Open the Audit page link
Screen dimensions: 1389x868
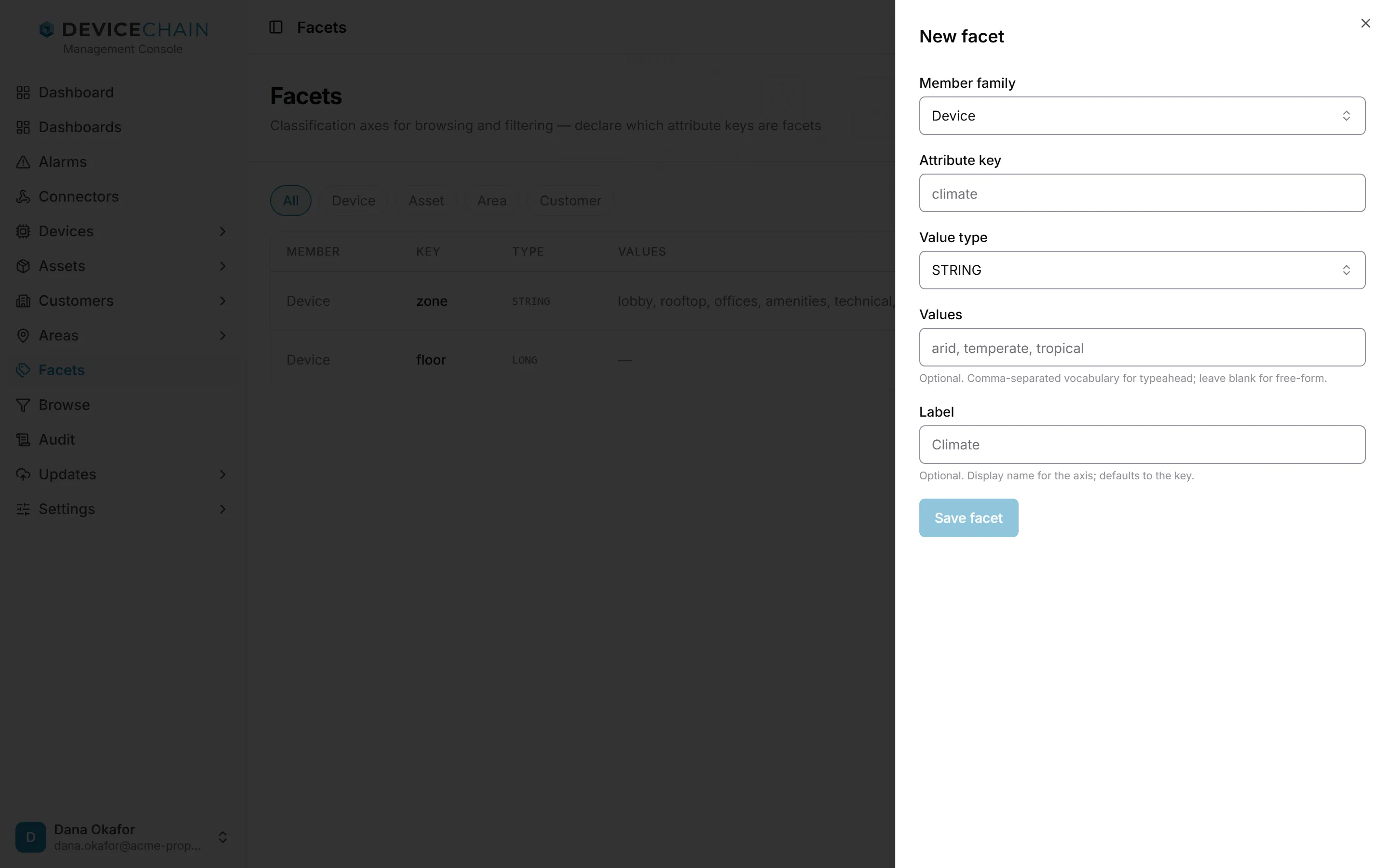57,440
